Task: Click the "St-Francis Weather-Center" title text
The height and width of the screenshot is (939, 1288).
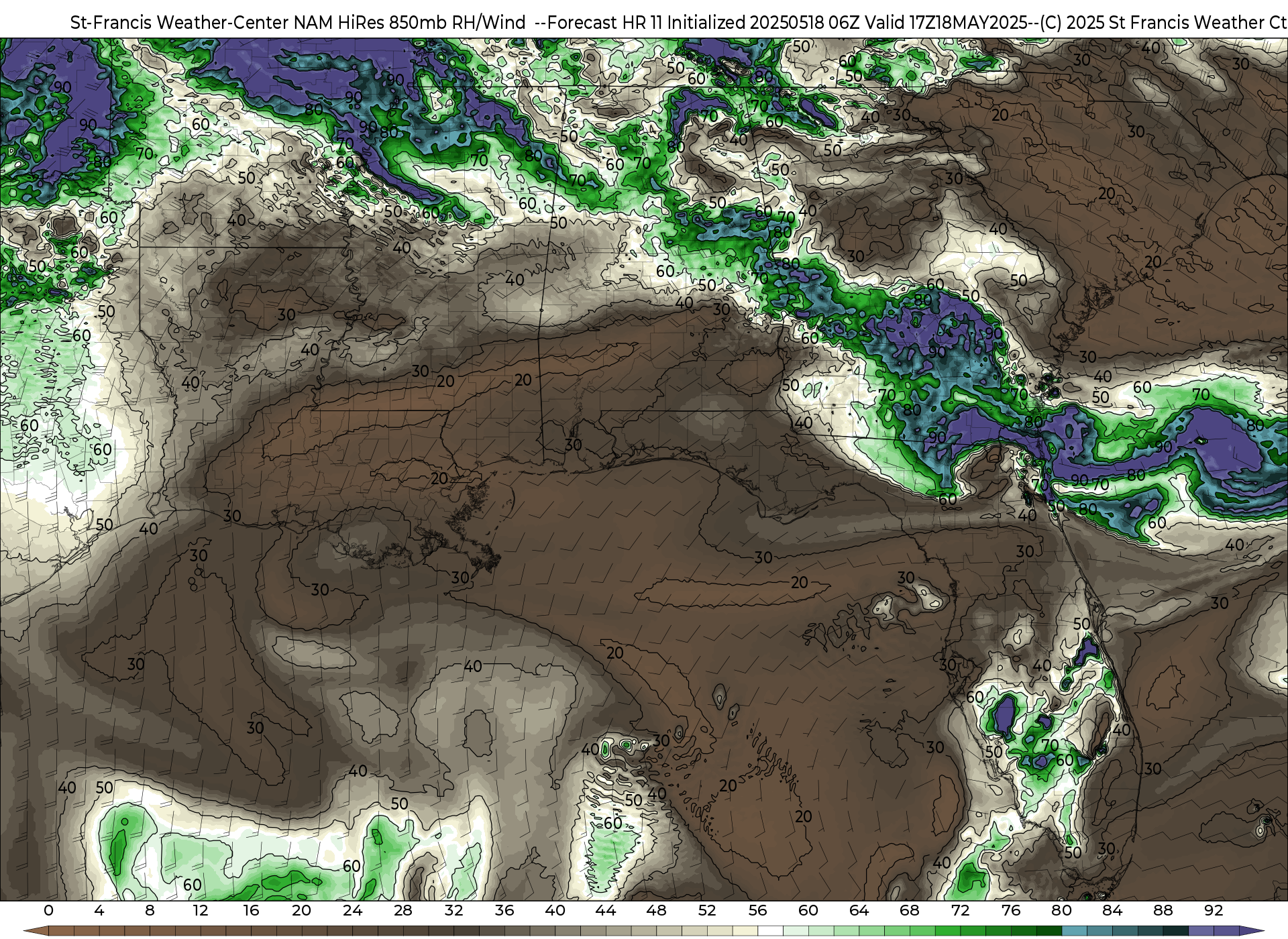Action: (x=180, y=23)
